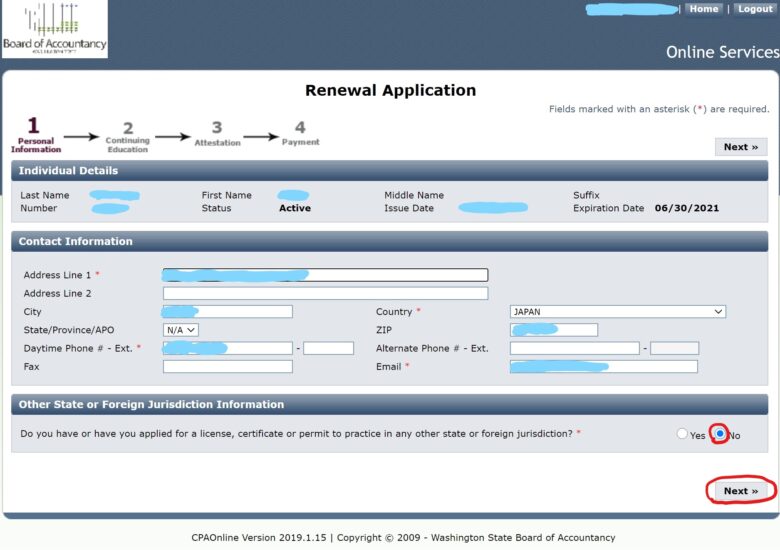Click the ZIP input field
Image resolution: width=780 pixels, height=550 pixels.
coord(554,330)
